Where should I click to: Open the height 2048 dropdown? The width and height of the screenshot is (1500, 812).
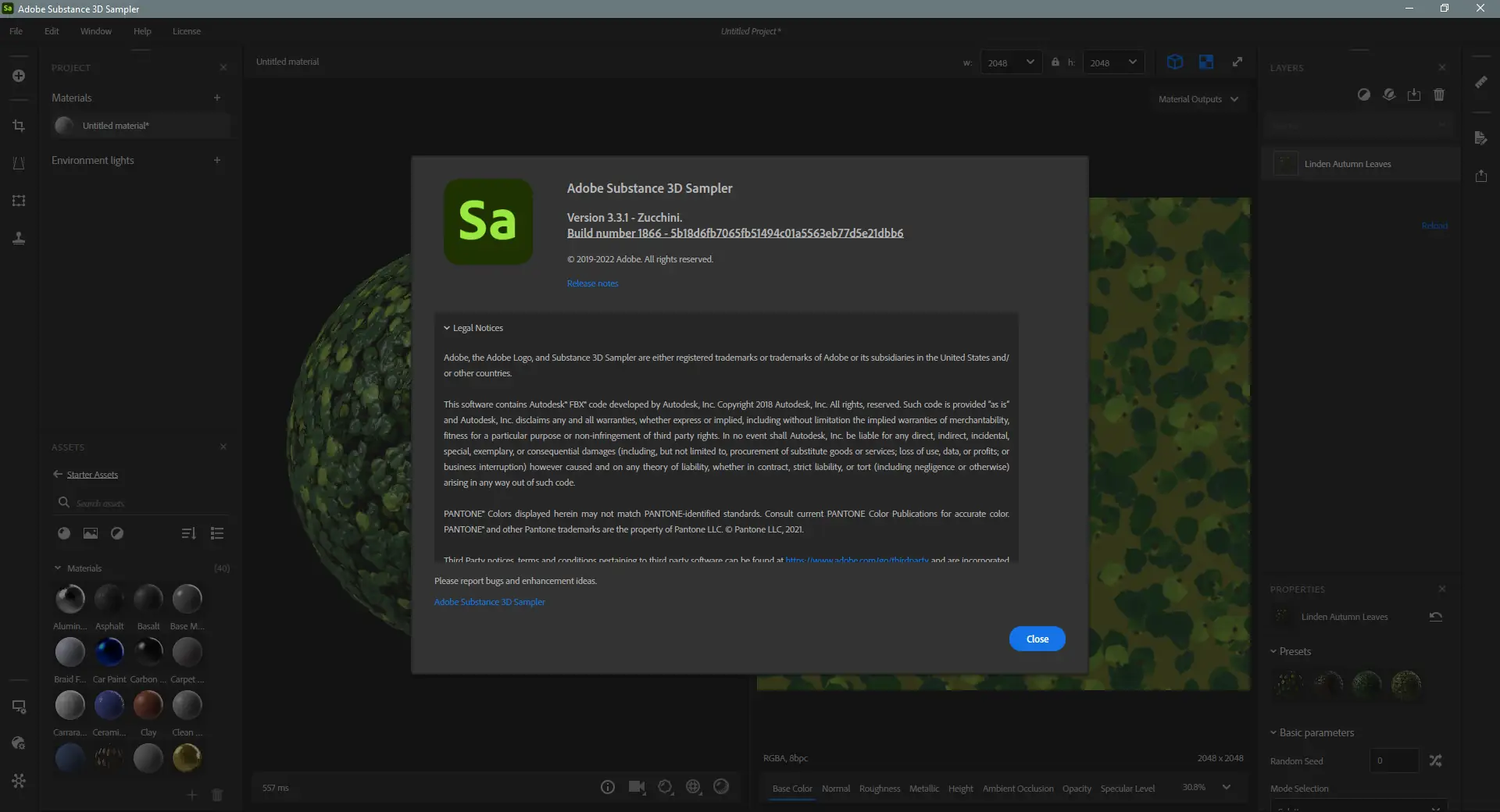coord(1113,62)
